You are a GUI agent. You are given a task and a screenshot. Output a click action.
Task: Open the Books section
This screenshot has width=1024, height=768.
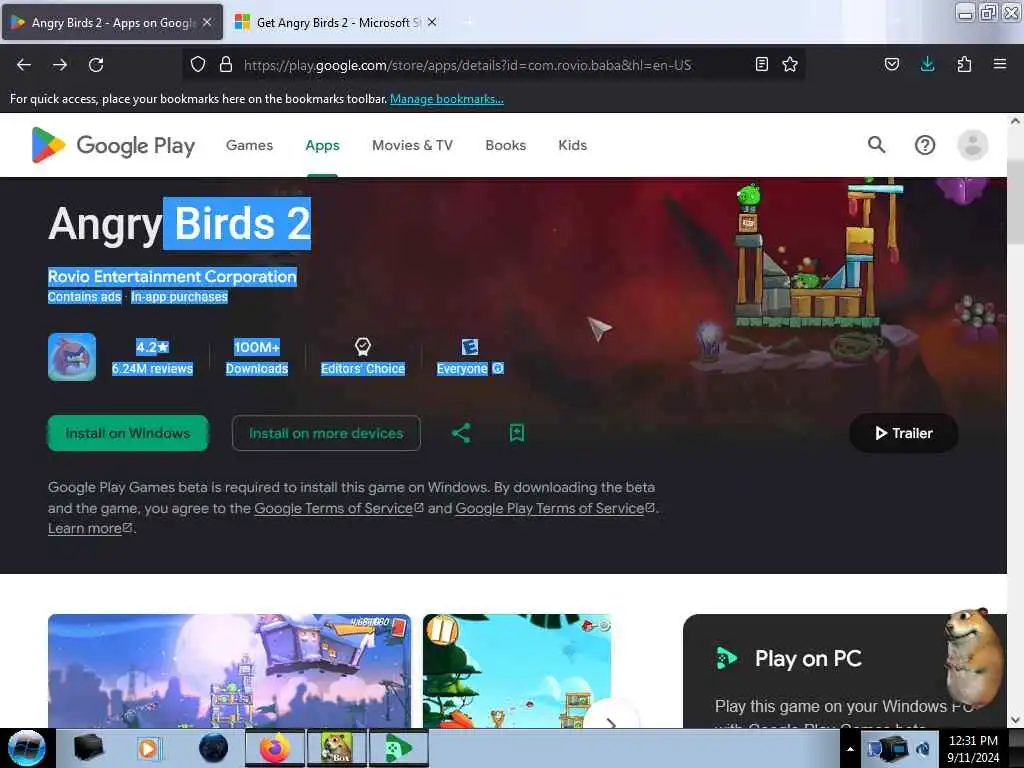[505, 145]
